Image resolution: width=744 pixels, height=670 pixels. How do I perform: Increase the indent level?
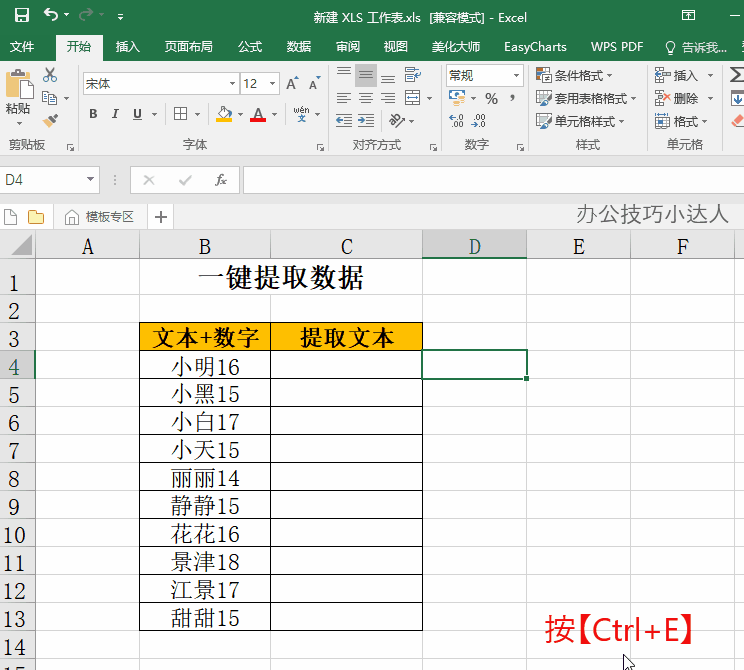click(x=366, y=121)
